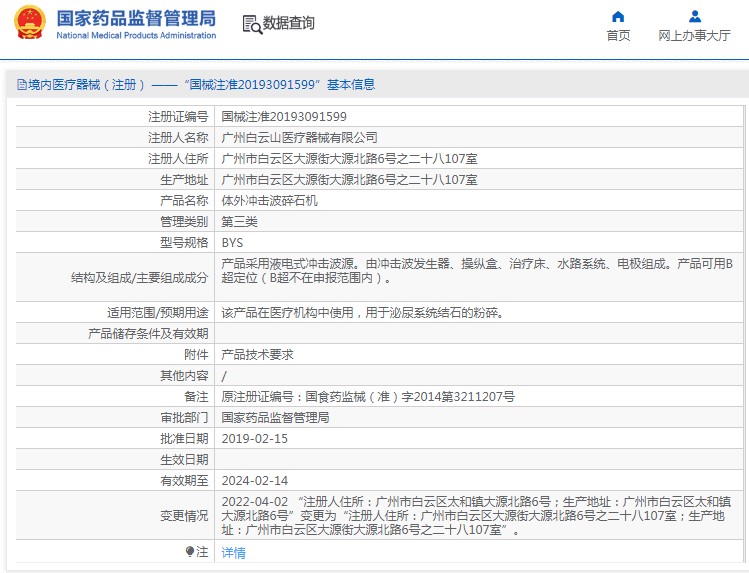Click the home house icon
Image resolution: width=749 pixels, height=573 pixels.
[618, 17]
